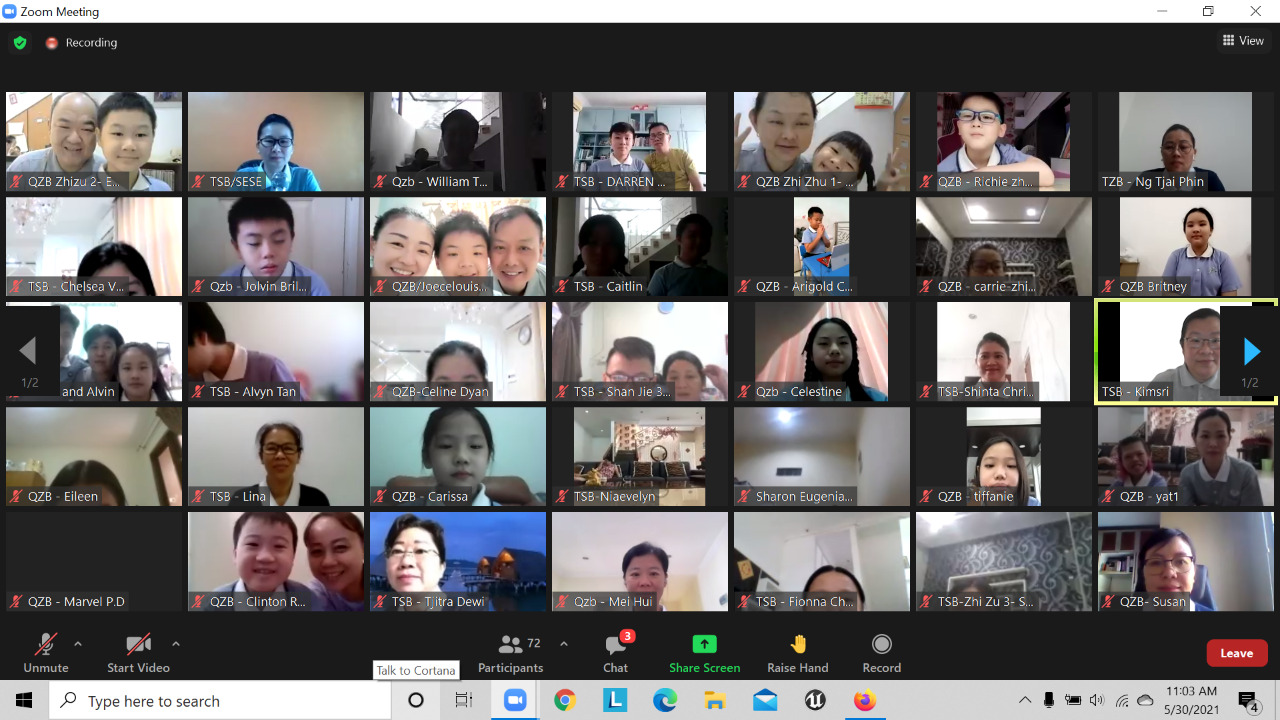Select the Qzb - Celestine video tile
Screen dimensions: 1280x720
[x=822, y=352]
